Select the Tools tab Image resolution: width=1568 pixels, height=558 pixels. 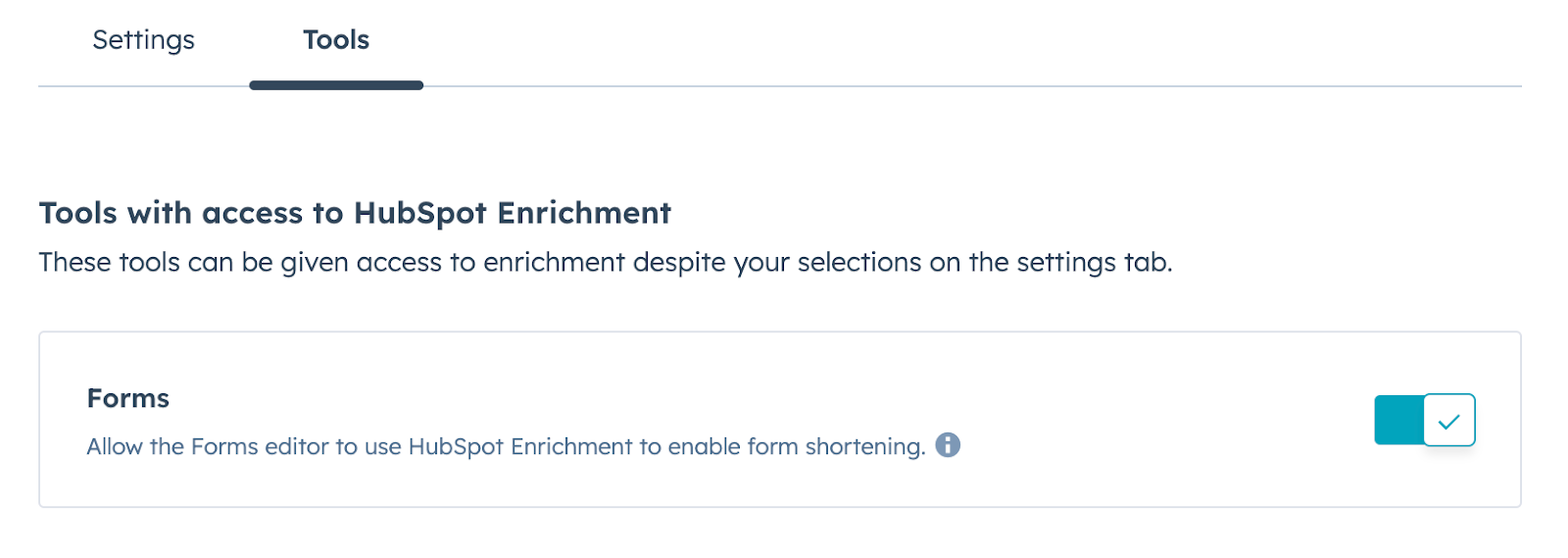pos(336,40)
